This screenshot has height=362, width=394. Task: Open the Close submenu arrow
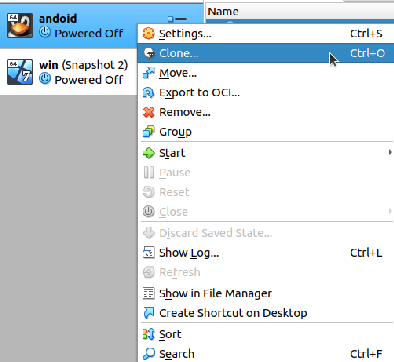(390, 211)
